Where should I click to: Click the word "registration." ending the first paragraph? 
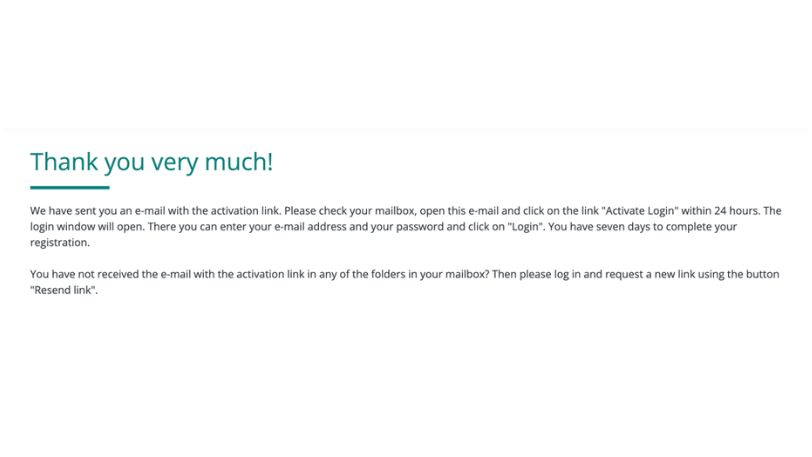(60, 243)
